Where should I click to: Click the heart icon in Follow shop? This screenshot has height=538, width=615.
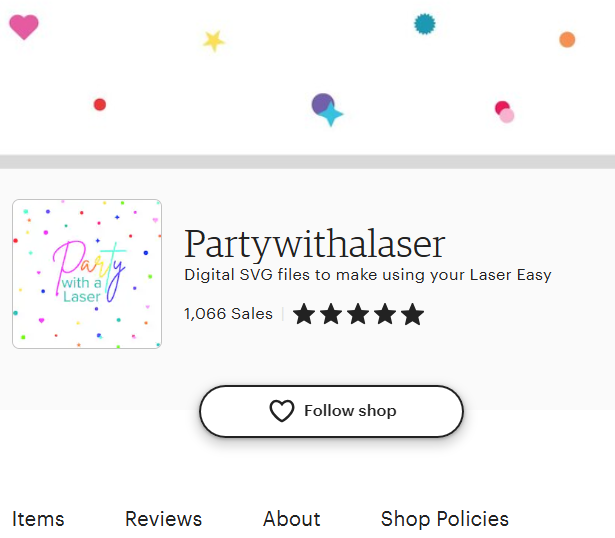point(282,411)
